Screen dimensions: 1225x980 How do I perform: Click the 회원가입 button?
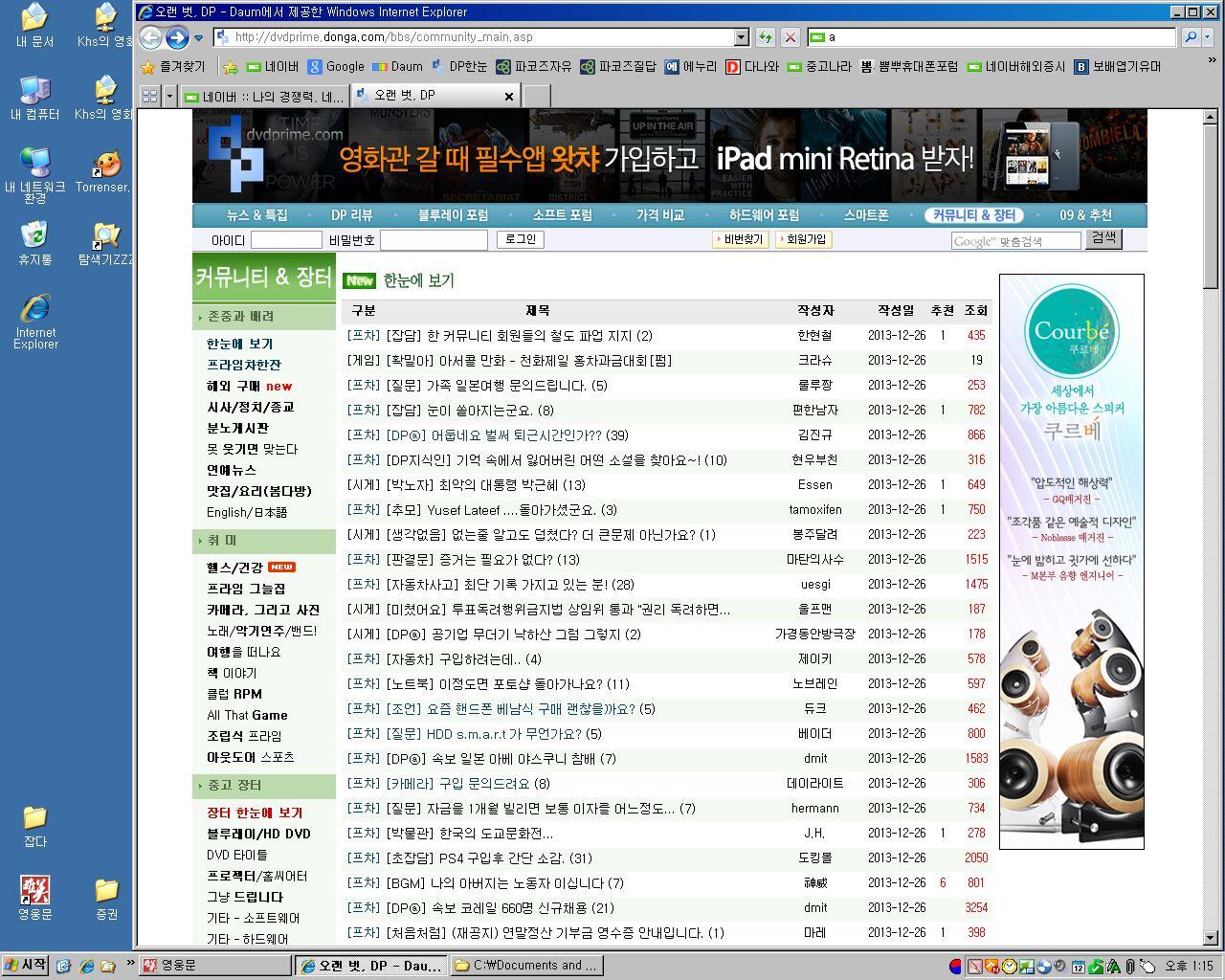(x=804, y=239)
